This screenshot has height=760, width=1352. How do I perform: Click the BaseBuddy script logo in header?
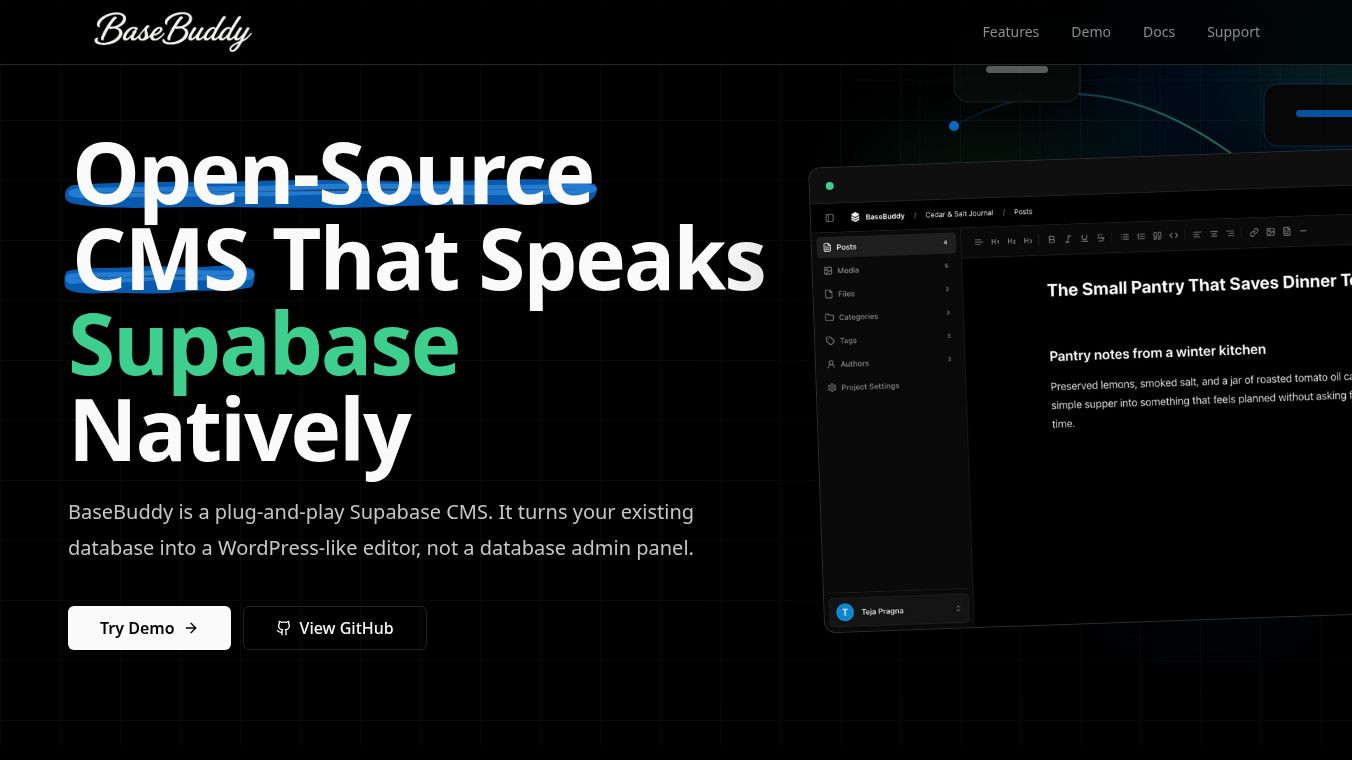coord(172,31)
